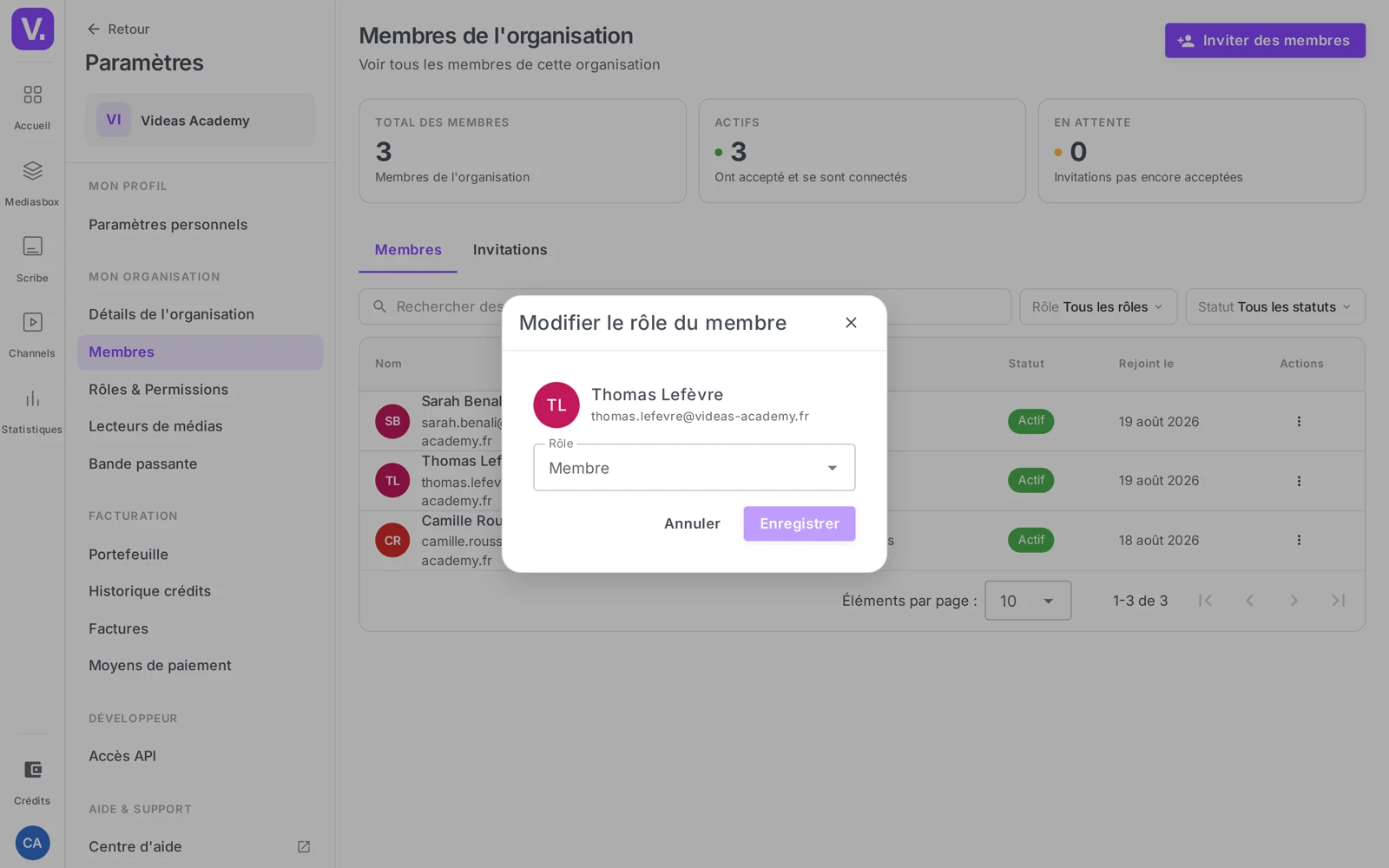Go to first page of members

point(1205,601)
